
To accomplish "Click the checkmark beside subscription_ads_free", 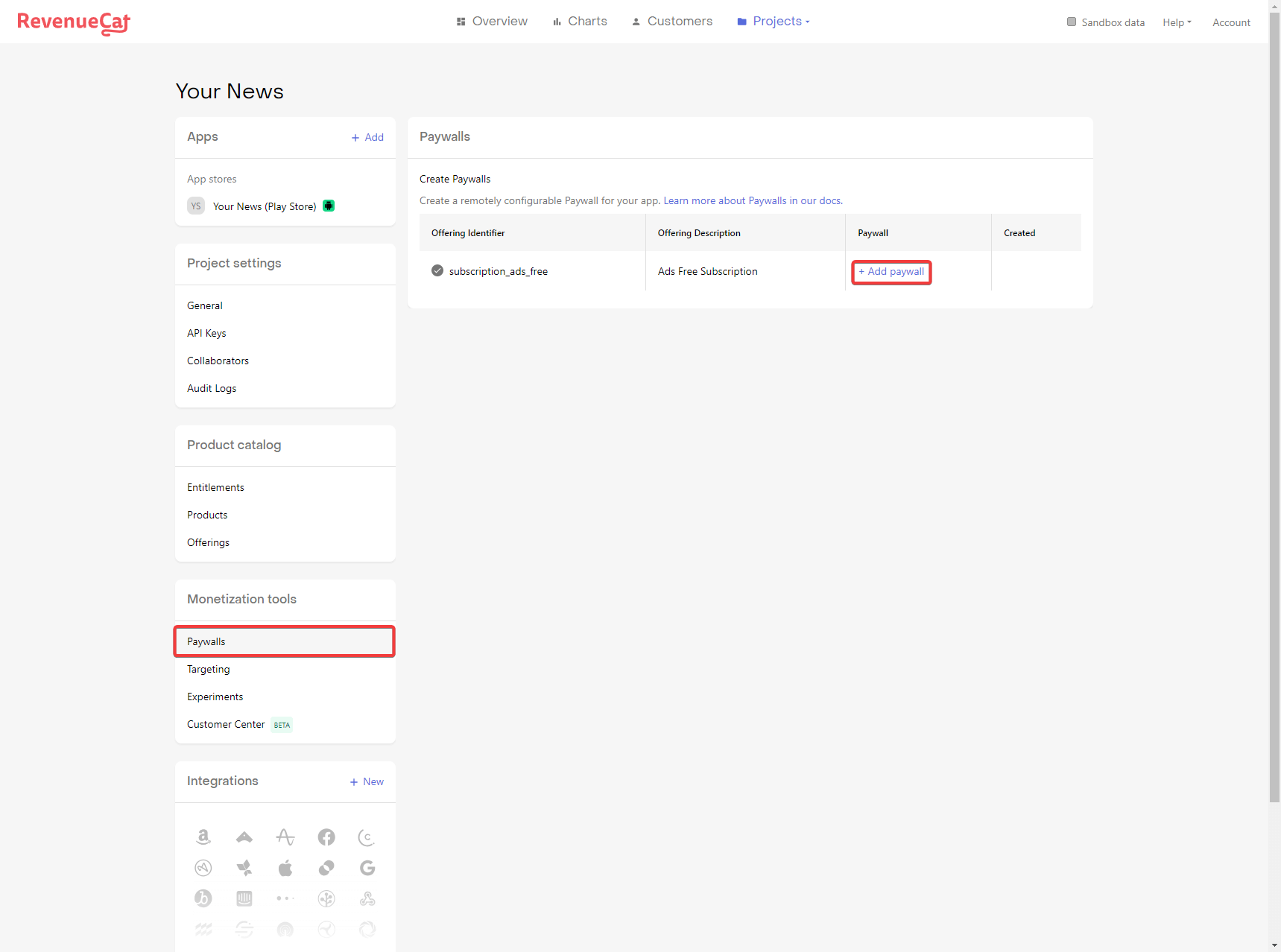I will [437, 270].
